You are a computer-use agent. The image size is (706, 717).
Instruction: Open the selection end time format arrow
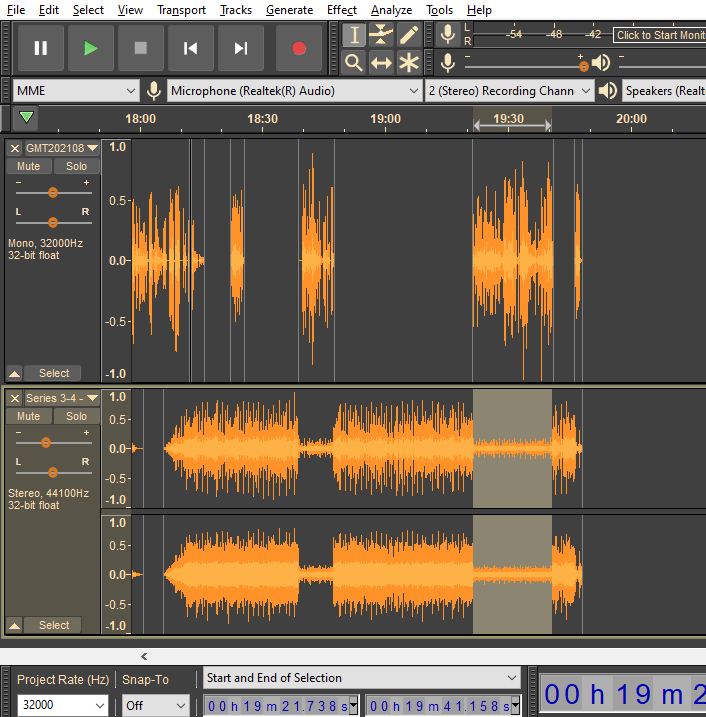point(516,706)
